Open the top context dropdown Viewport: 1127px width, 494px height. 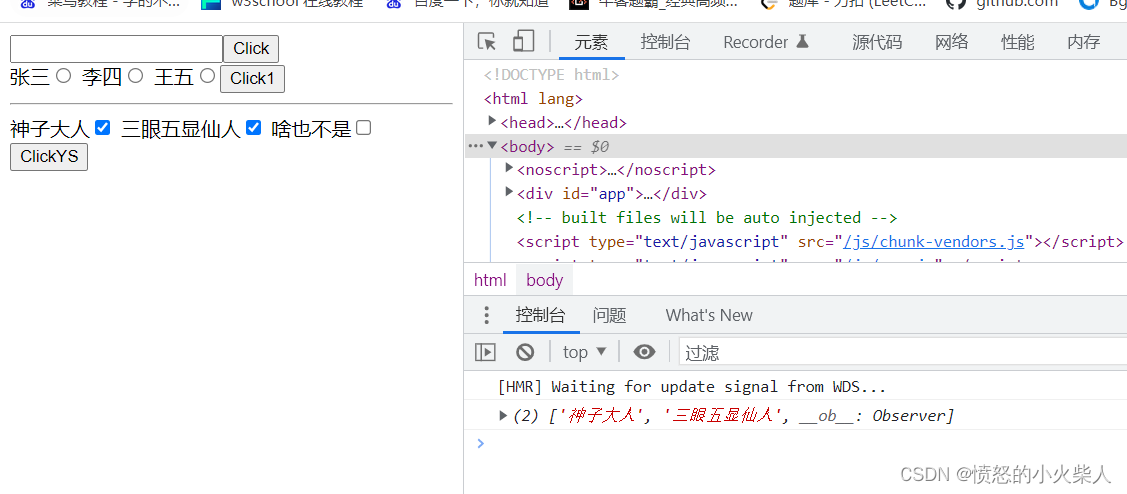point(585,352)
